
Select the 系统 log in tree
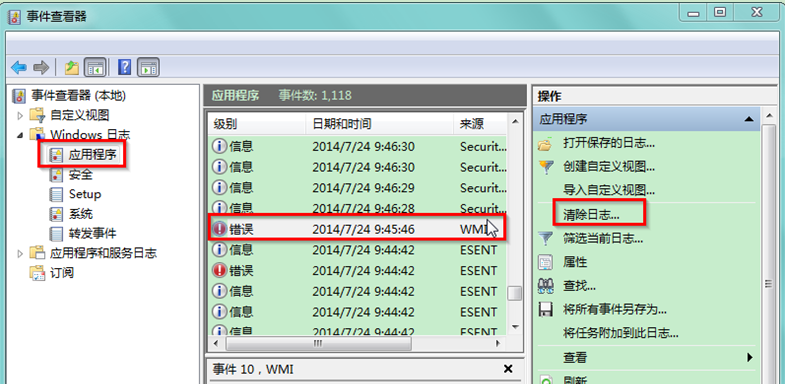coord(81,214)
